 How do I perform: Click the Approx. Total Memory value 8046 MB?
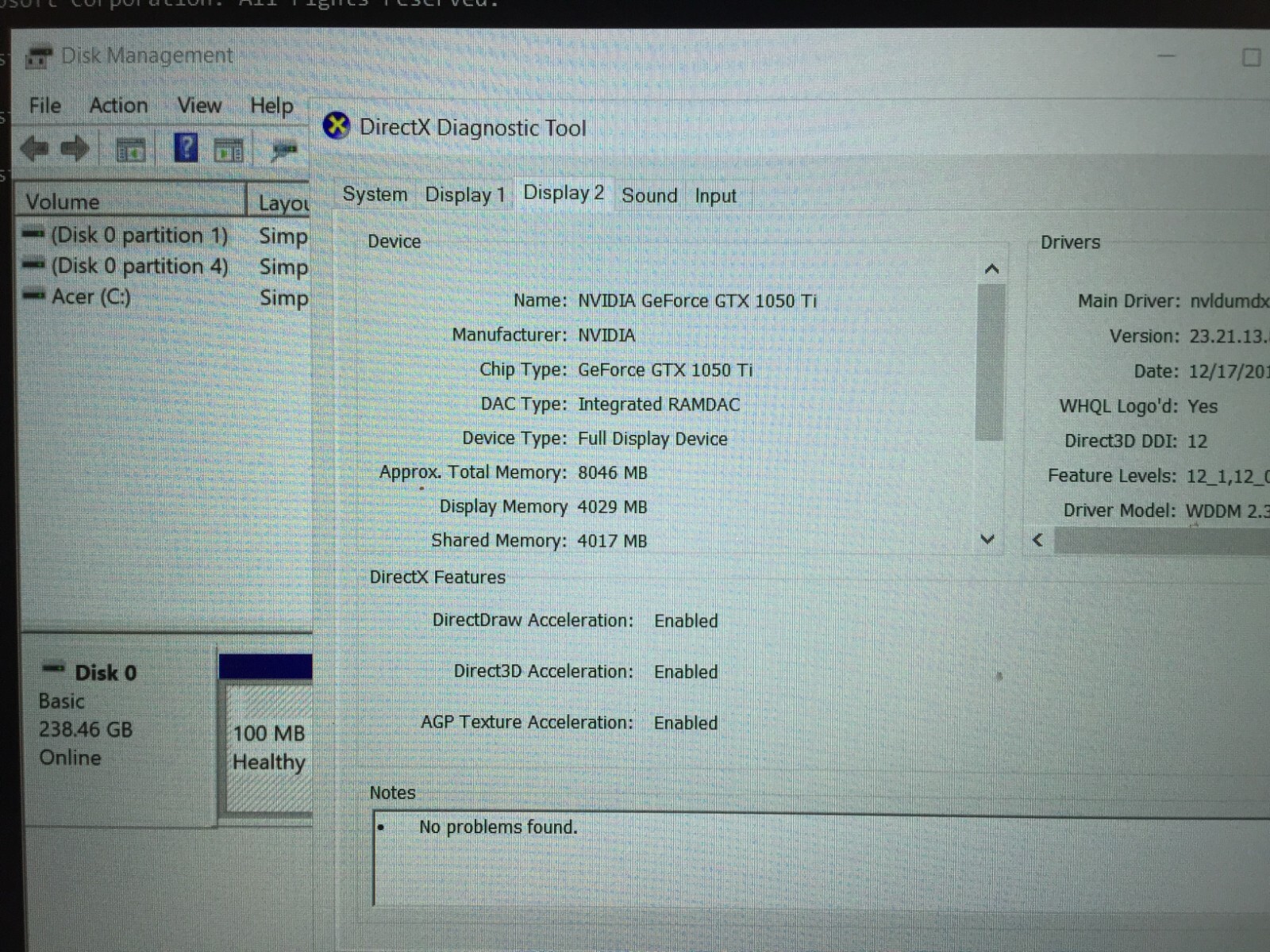(x=612, y=473)
